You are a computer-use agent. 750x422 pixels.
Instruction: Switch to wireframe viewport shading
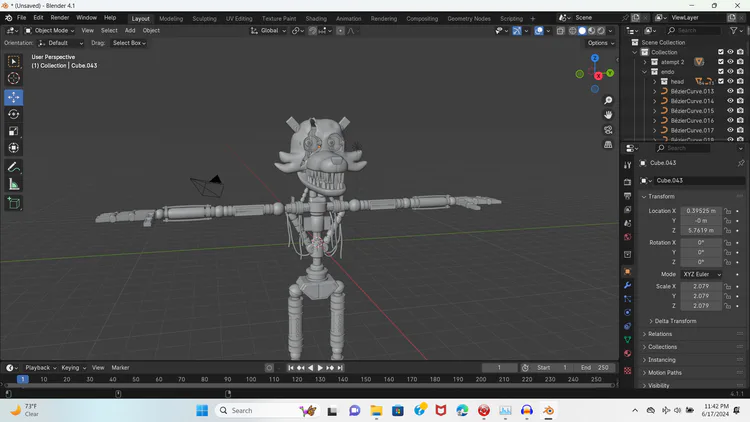coord(573,31)
